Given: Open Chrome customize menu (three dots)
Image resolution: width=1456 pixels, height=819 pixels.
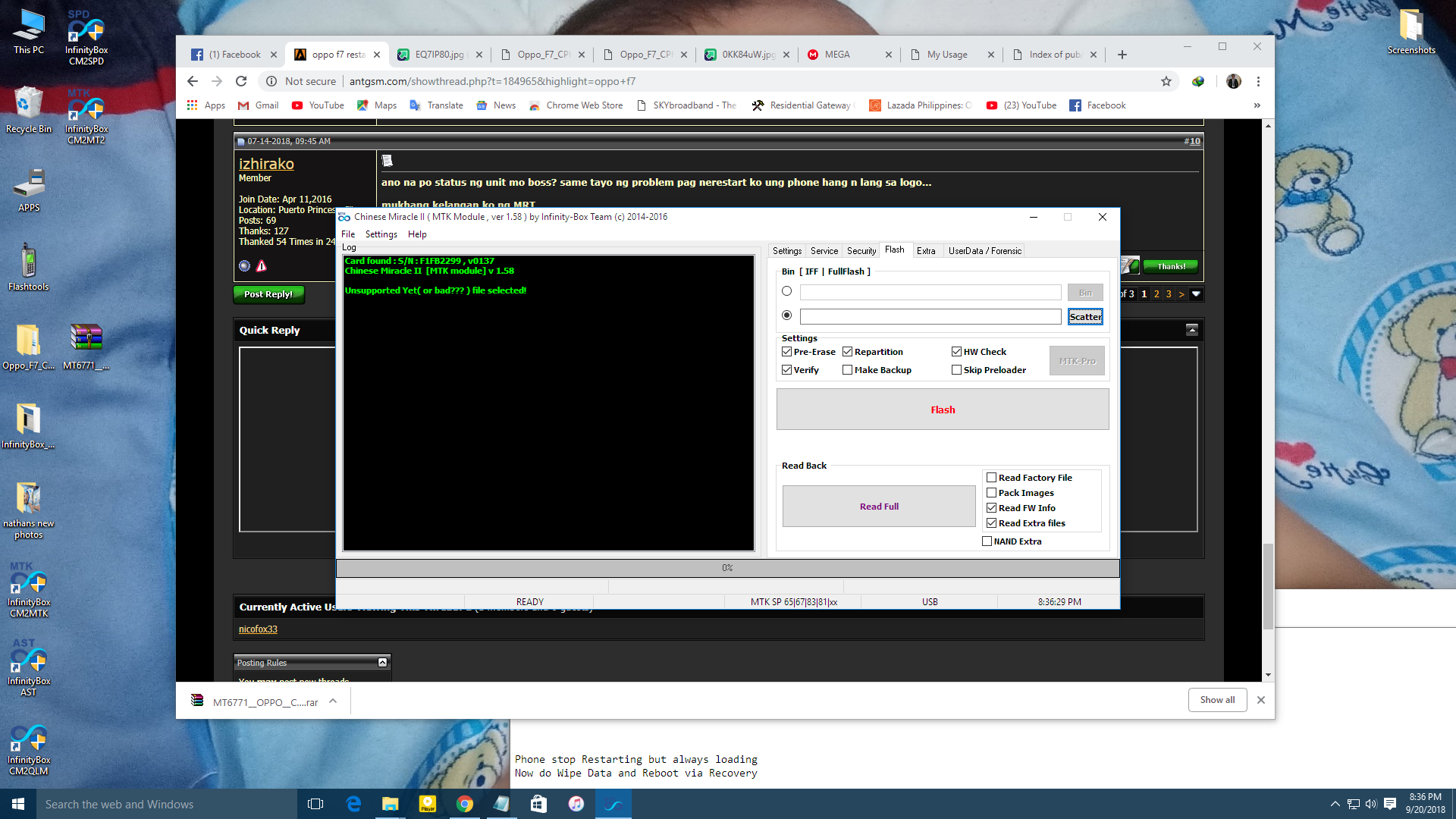Looking at the screenshot, I should click(x=1258, y=81).
